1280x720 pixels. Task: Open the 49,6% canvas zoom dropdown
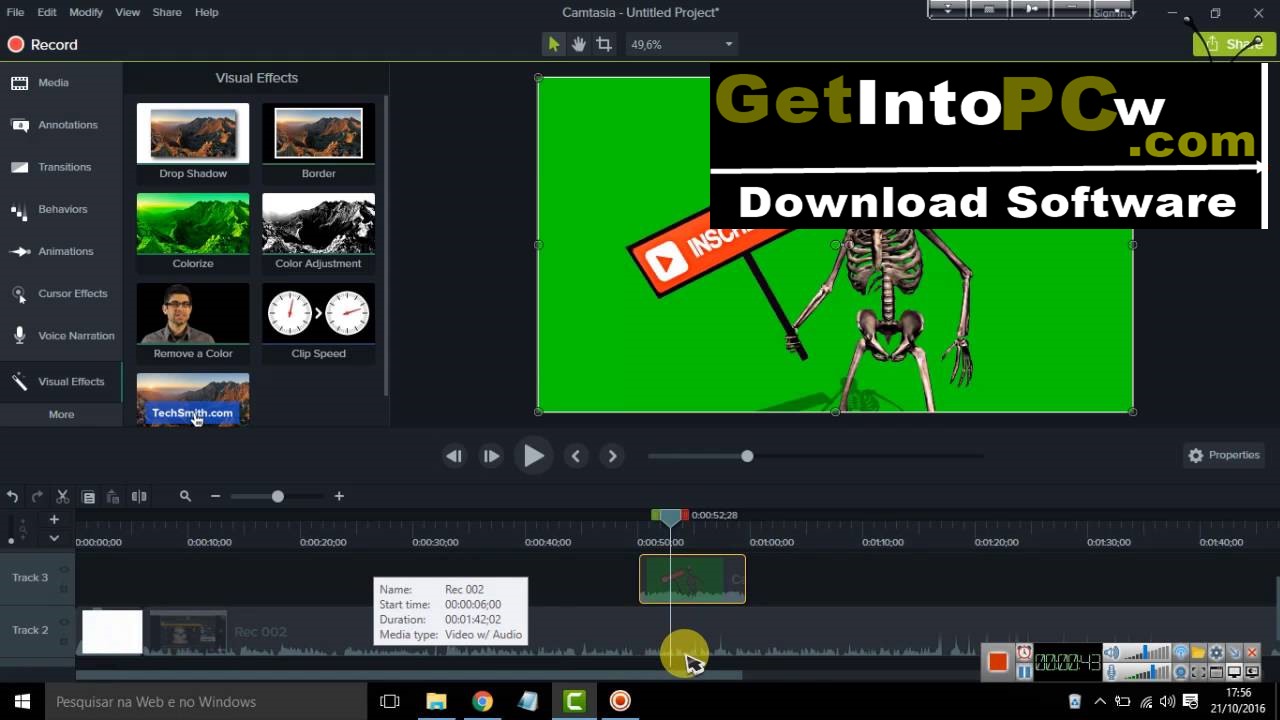coord(683,44)
